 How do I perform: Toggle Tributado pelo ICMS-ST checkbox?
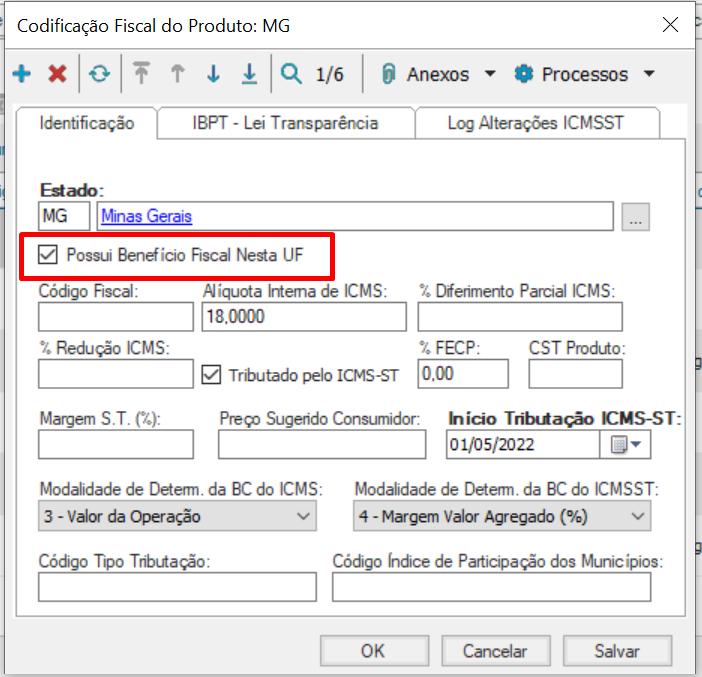click(211, 375)
